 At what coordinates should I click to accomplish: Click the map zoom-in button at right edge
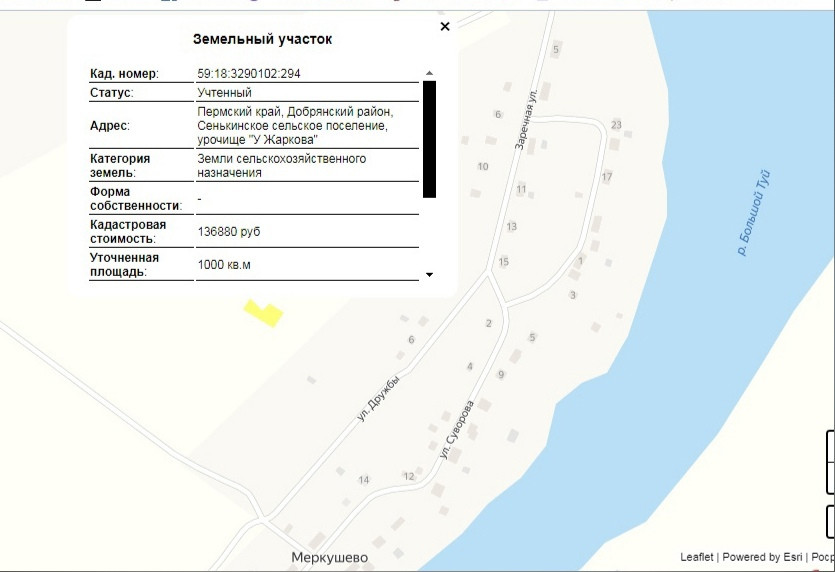point(831,446)
